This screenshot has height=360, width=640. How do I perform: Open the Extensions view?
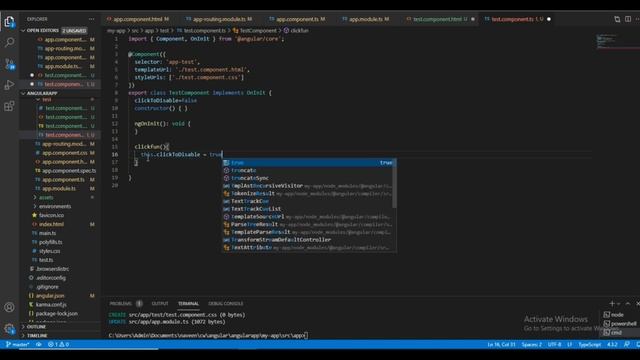(9, 106)
